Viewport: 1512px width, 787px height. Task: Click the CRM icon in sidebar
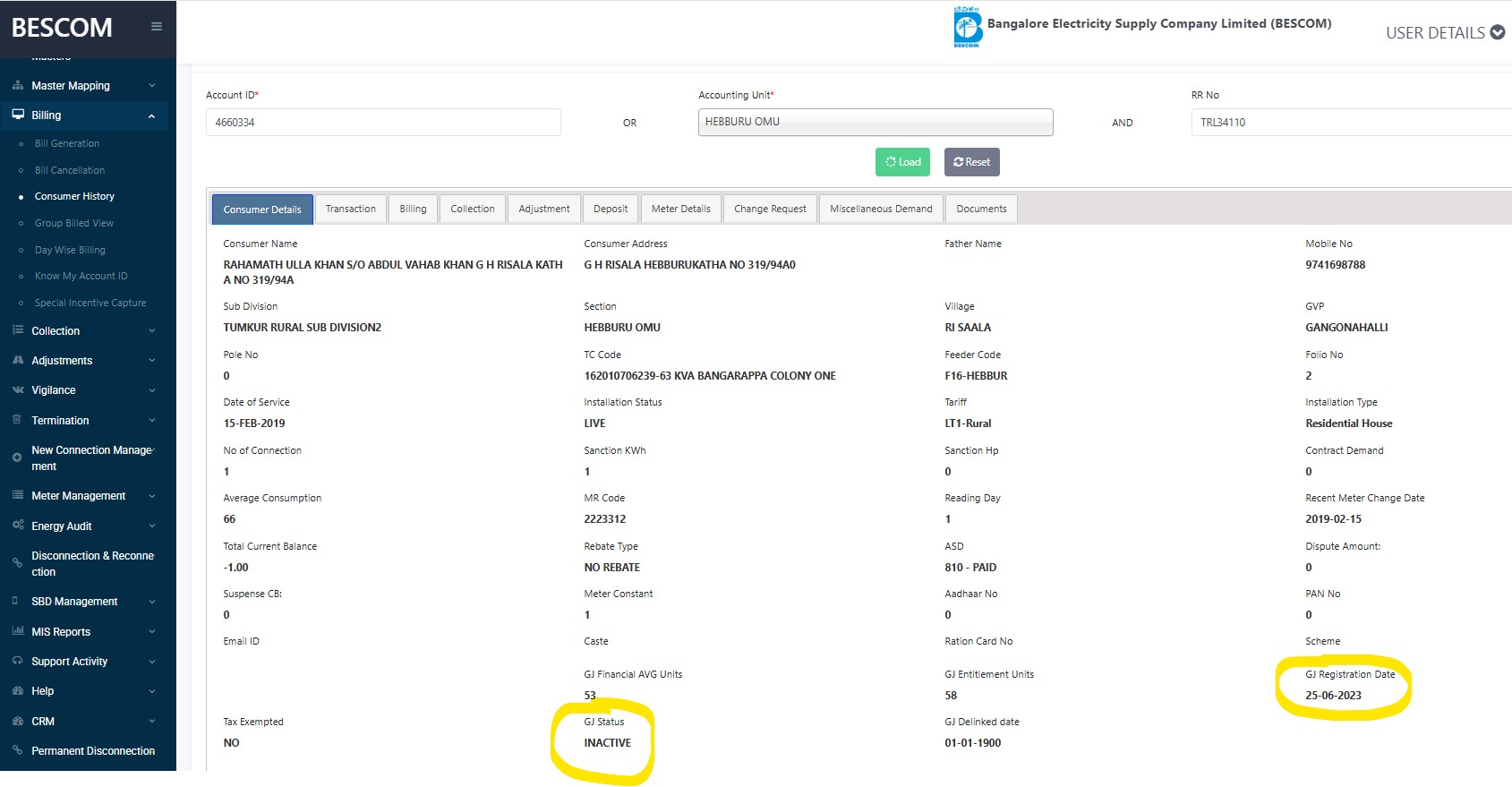[18, 721]
